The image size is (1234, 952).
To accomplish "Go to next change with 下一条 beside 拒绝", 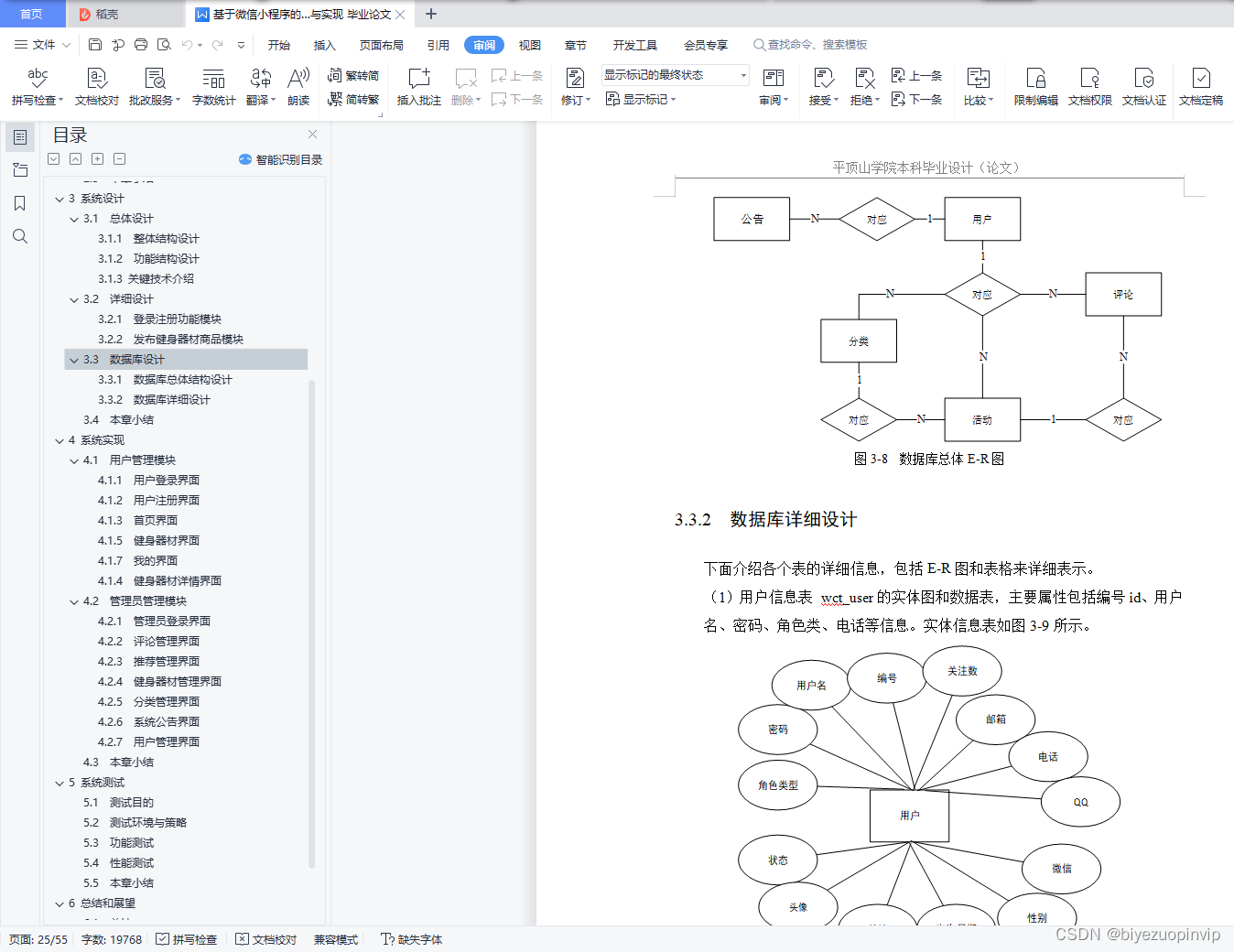I will click(x=917, y=99).
